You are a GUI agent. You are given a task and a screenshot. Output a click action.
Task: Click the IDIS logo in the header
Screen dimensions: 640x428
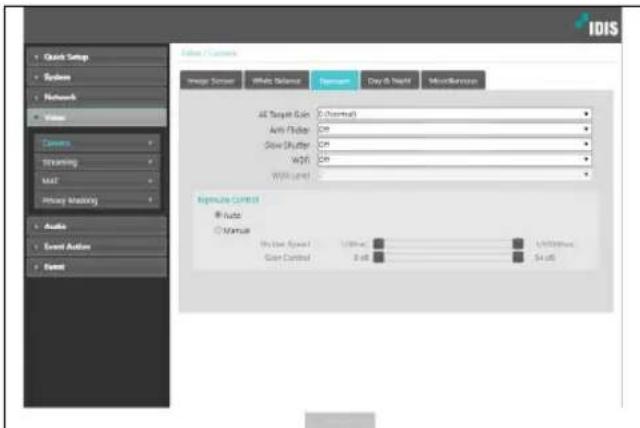[x=597, y=25]
